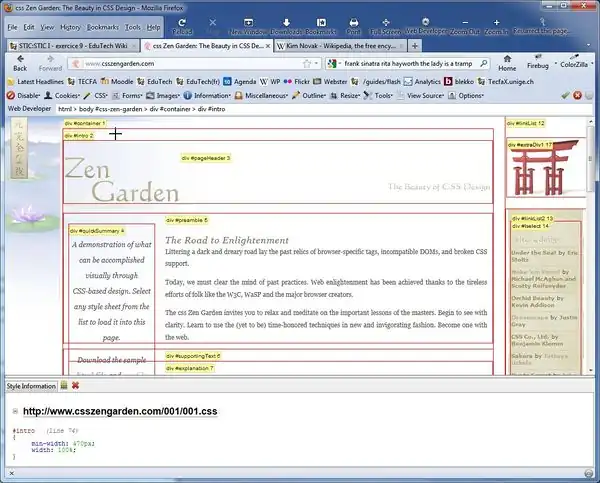Click the Reload toolbar icon

[x=182, y=22]
